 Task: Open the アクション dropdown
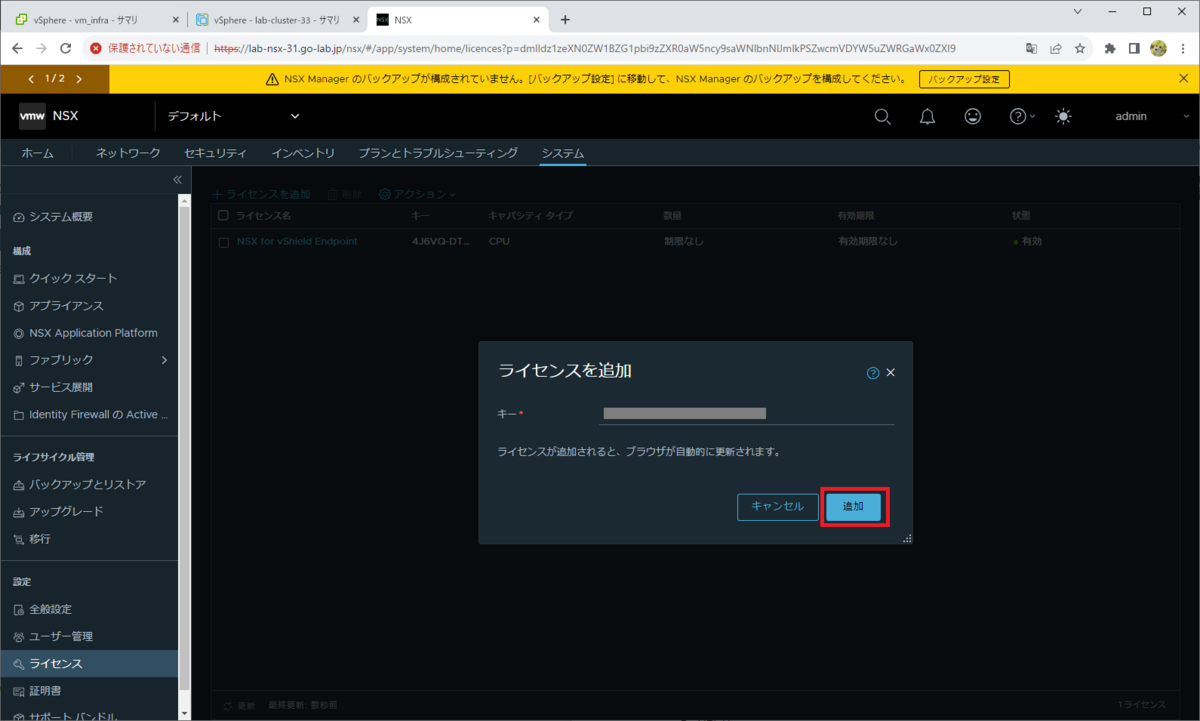click(417, 194)
